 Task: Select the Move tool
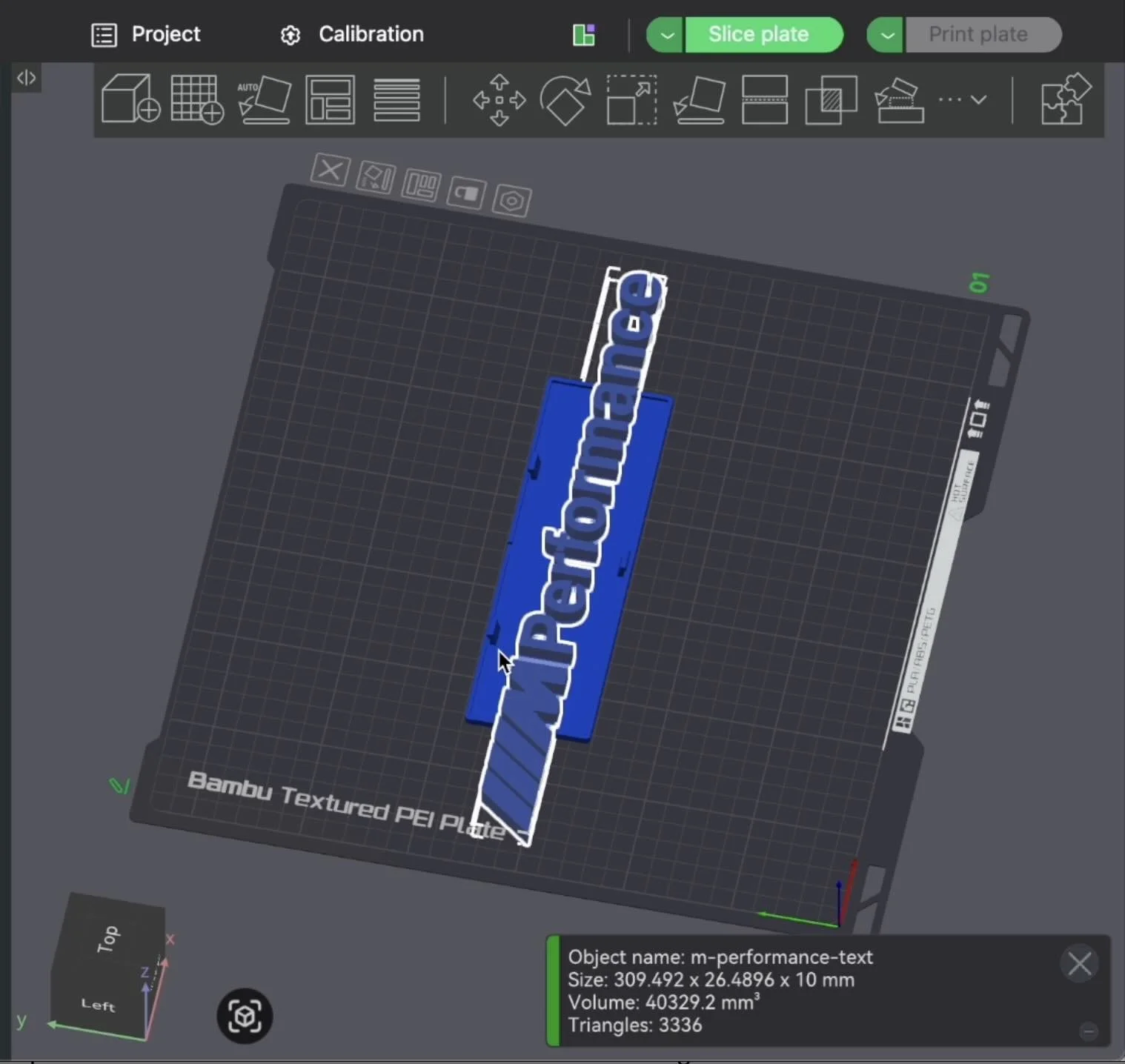point(500,99)
